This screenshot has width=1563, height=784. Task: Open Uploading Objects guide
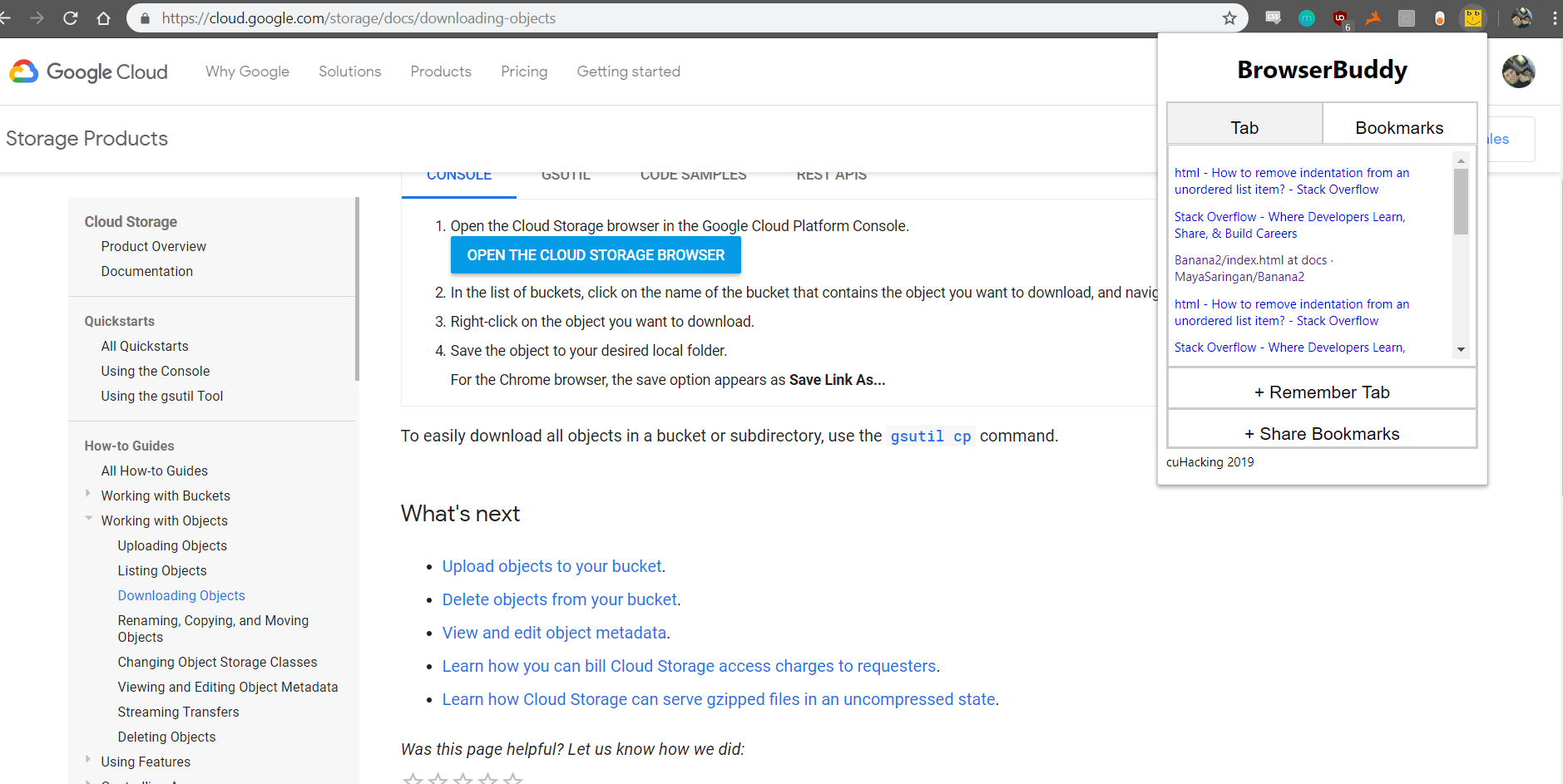(172, 545)
